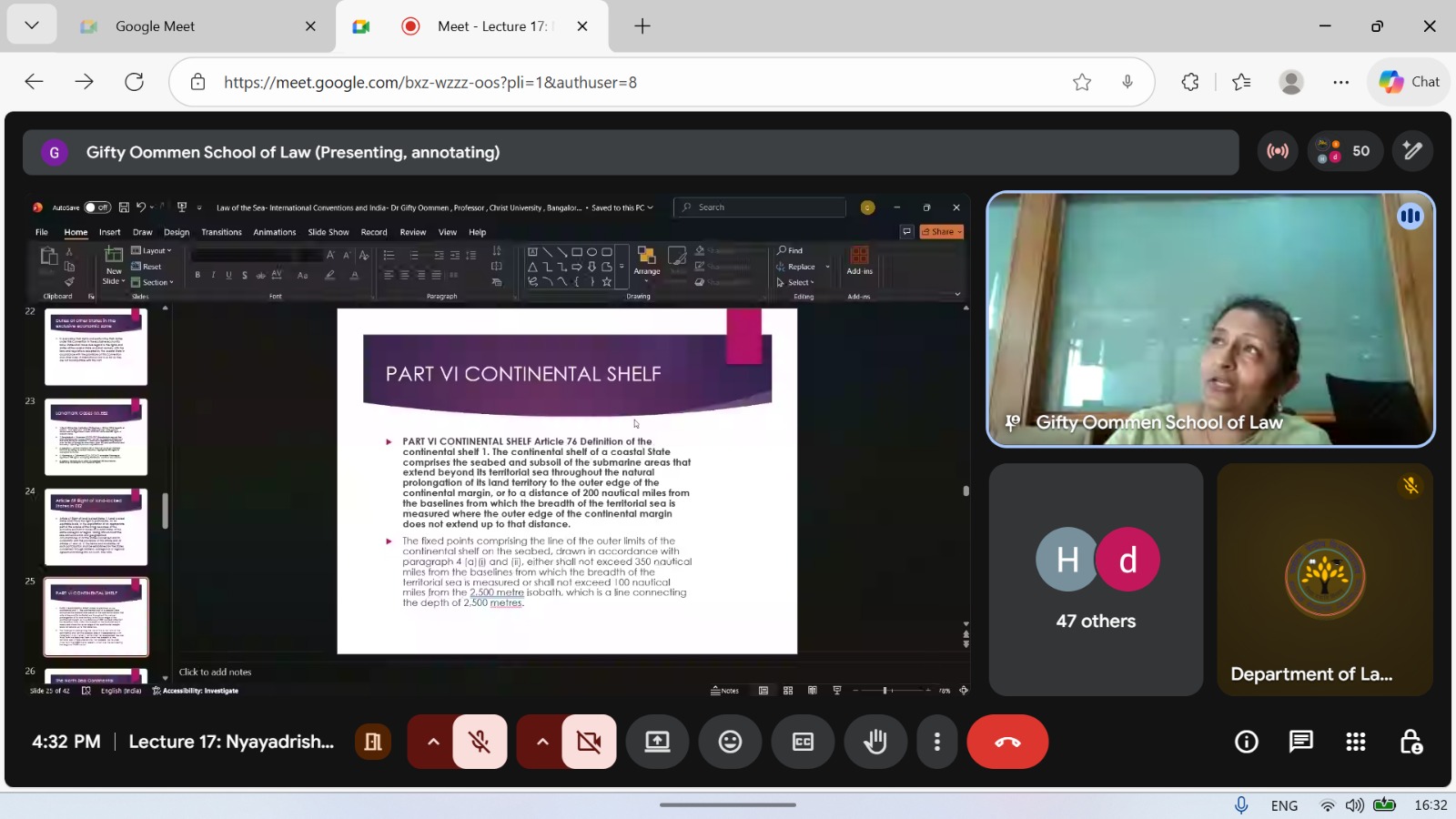Open the activities grid icon
This screenshot has height=819, width=1456.
[x=1355, y=742]
